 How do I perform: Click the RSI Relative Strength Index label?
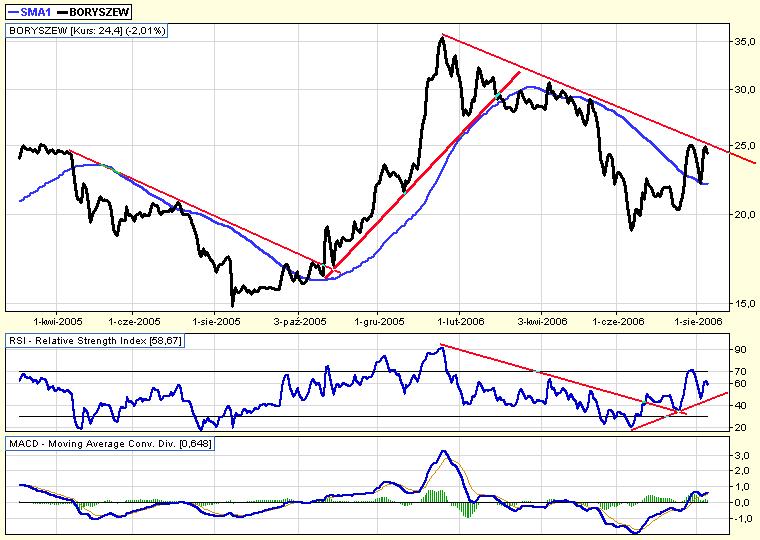[95, 341]
